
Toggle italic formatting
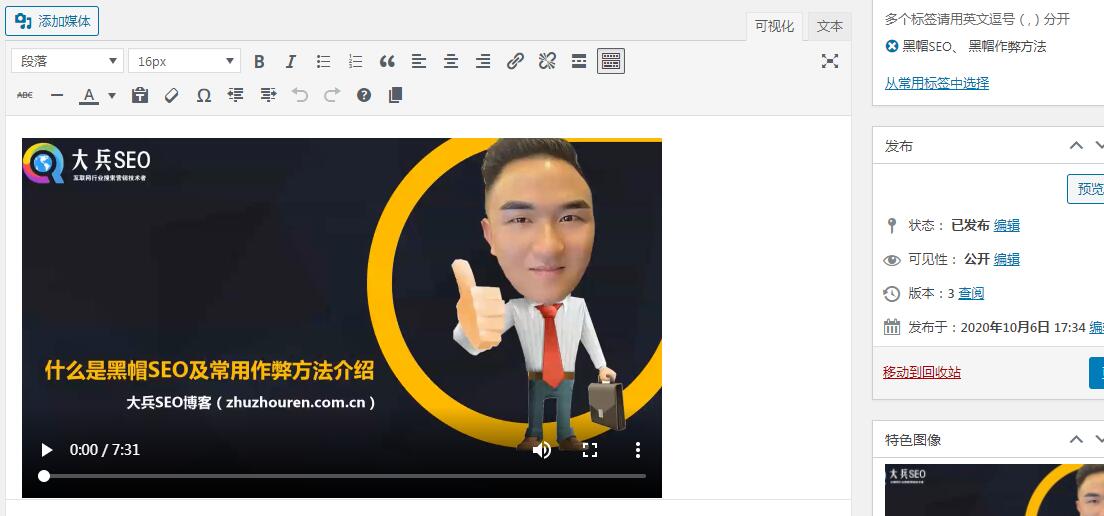291,61
